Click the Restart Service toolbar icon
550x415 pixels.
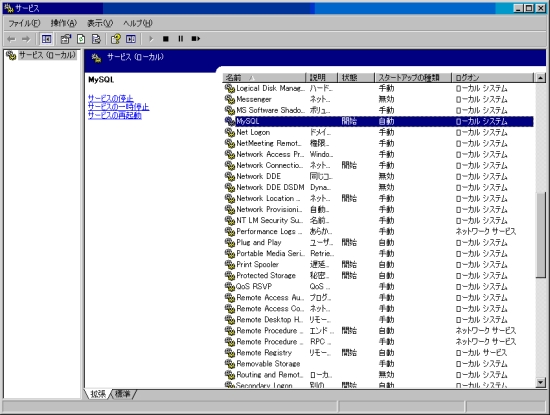pos(195,39)
